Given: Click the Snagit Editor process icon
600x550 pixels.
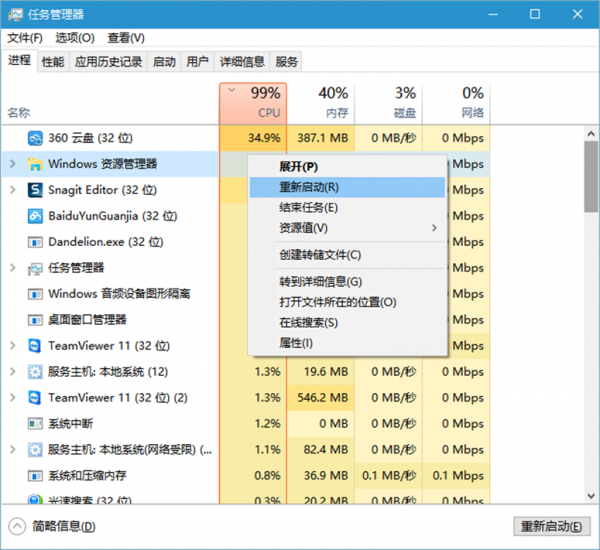Looking at the screenshot, I should click(x=35, y=190).
